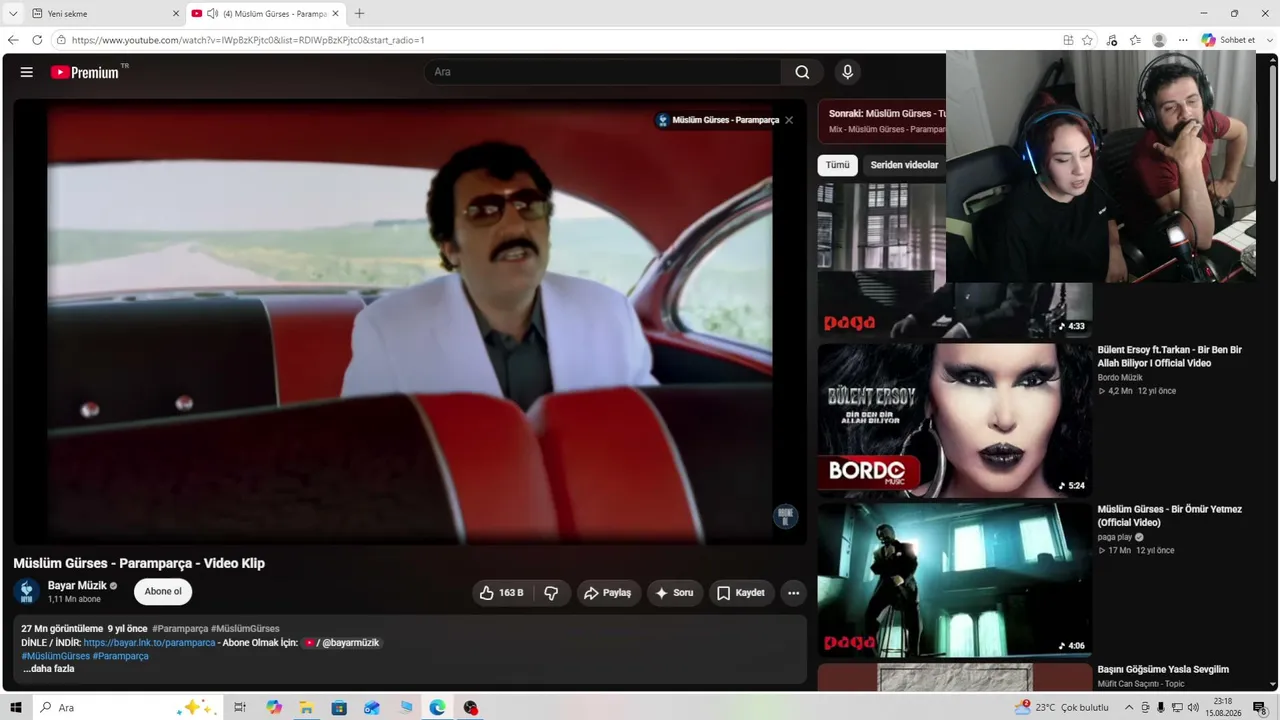Like the video showing 163 B
The image size is (1280, 720).
pos(502,593)
